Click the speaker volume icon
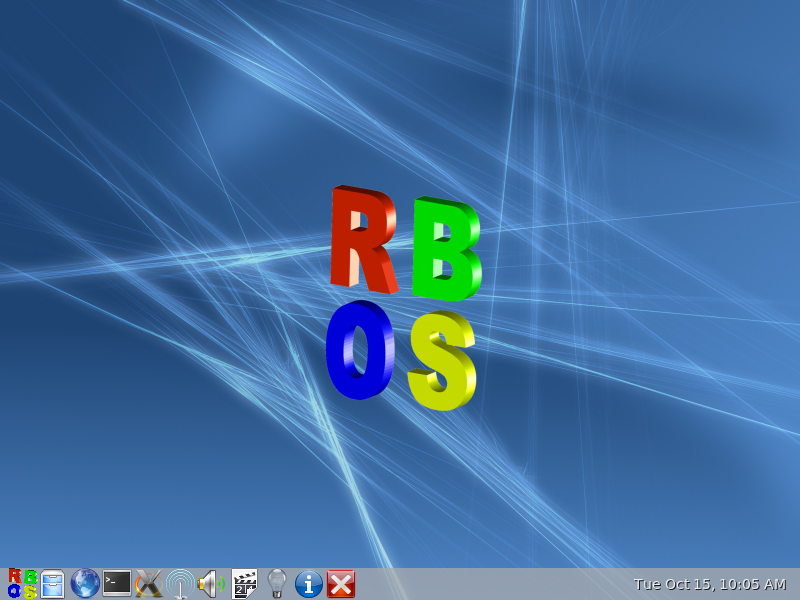Viewport: 800px width, 600px height. 211,584
